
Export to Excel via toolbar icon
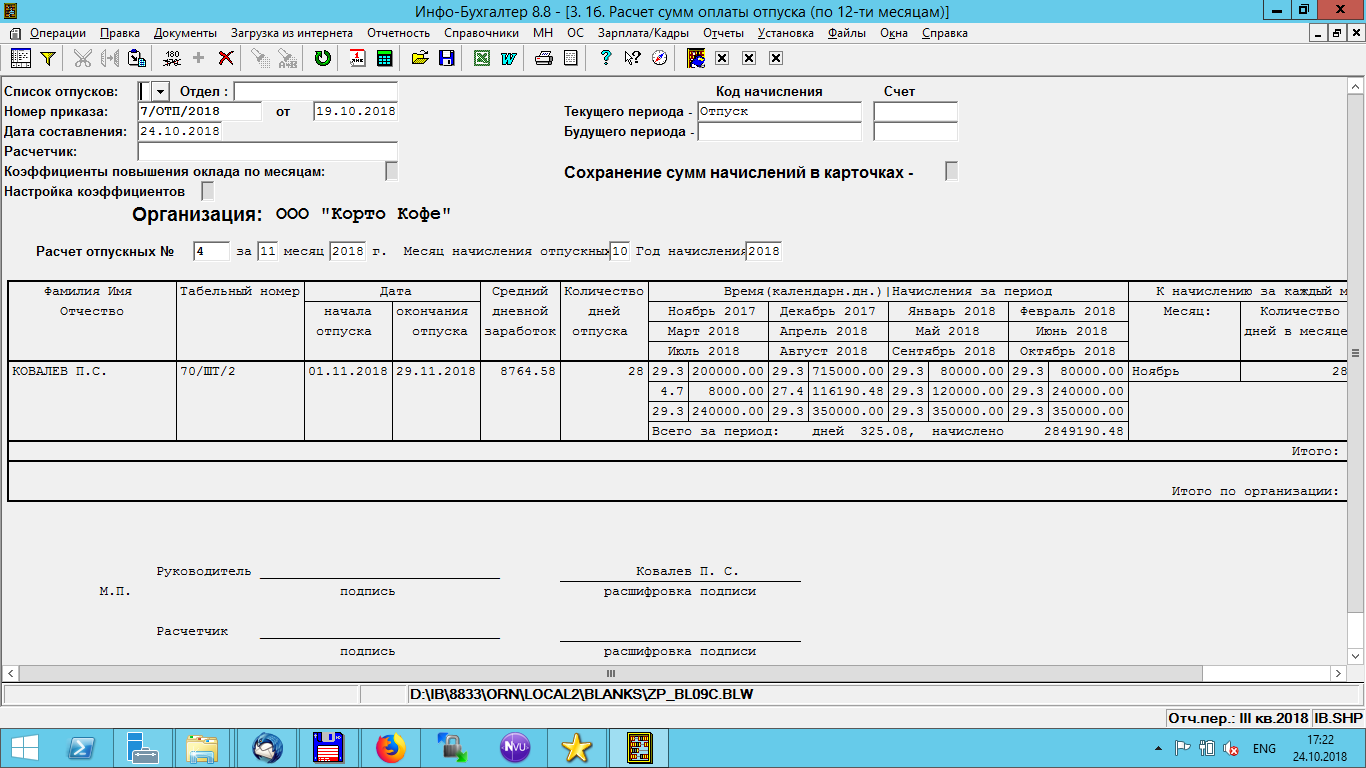point(481,58)
